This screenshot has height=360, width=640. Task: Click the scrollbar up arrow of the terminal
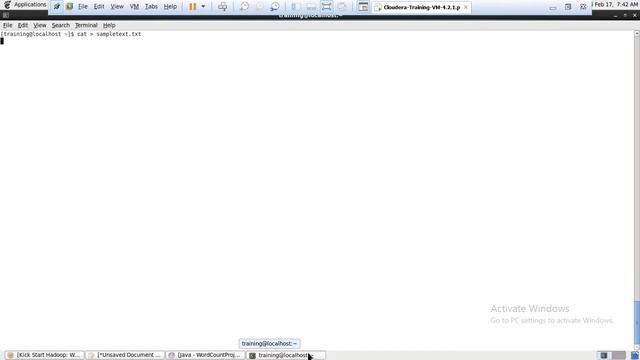coord(637,33)
